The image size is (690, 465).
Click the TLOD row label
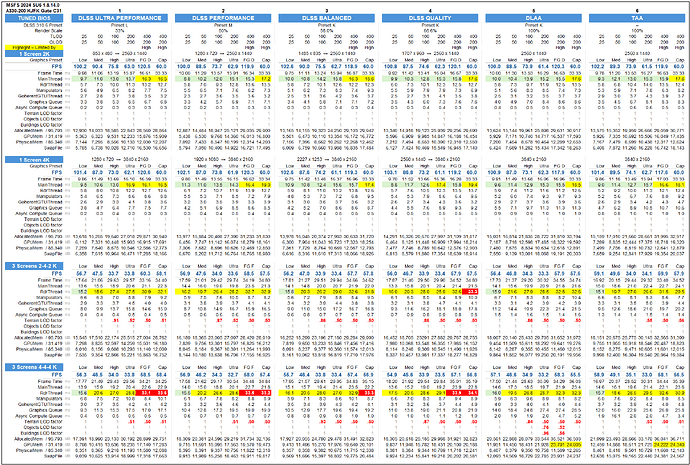click(56, 37)
